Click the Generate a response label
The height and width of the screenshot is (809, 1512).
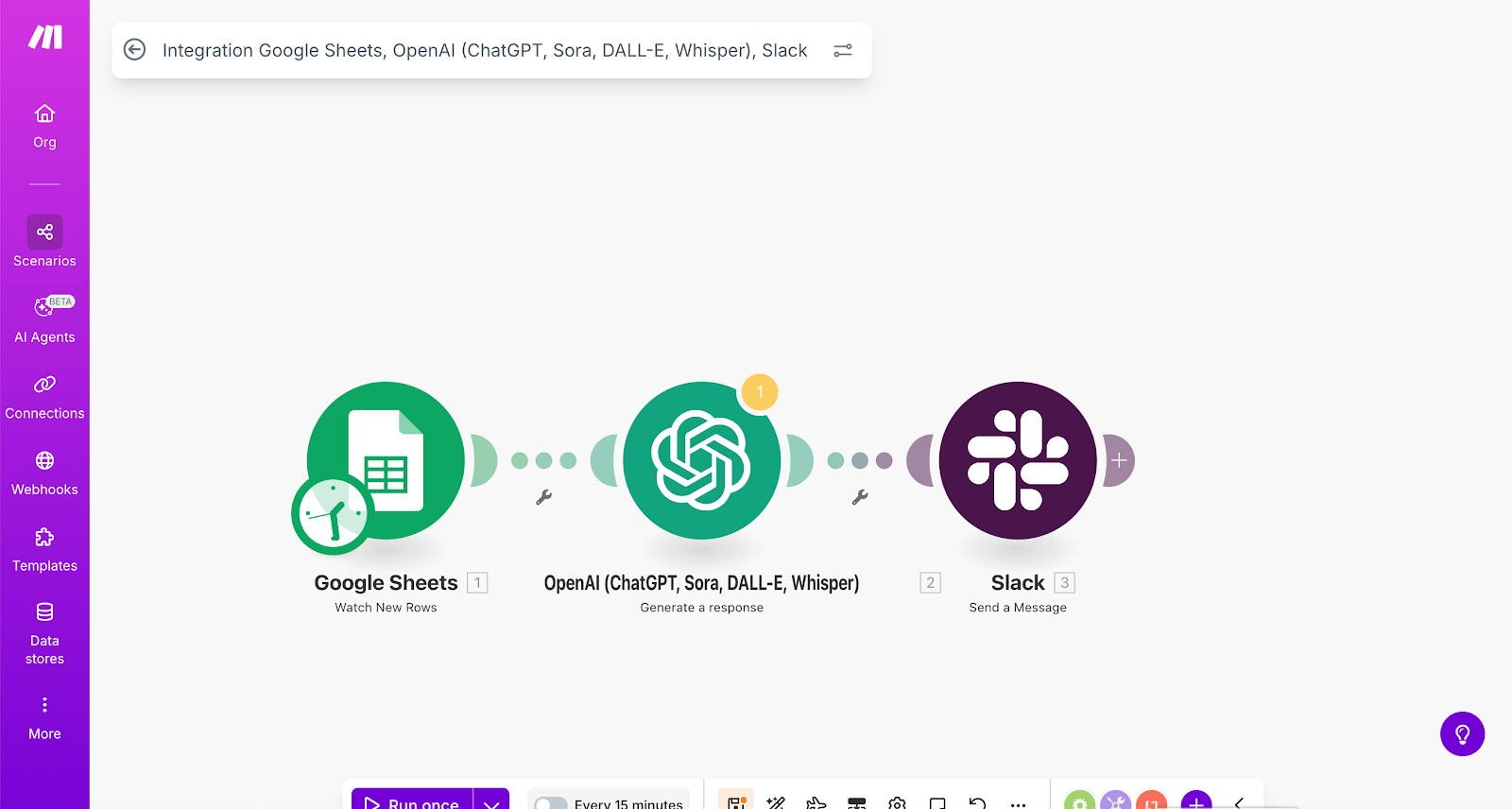click(x=702, y=608)
